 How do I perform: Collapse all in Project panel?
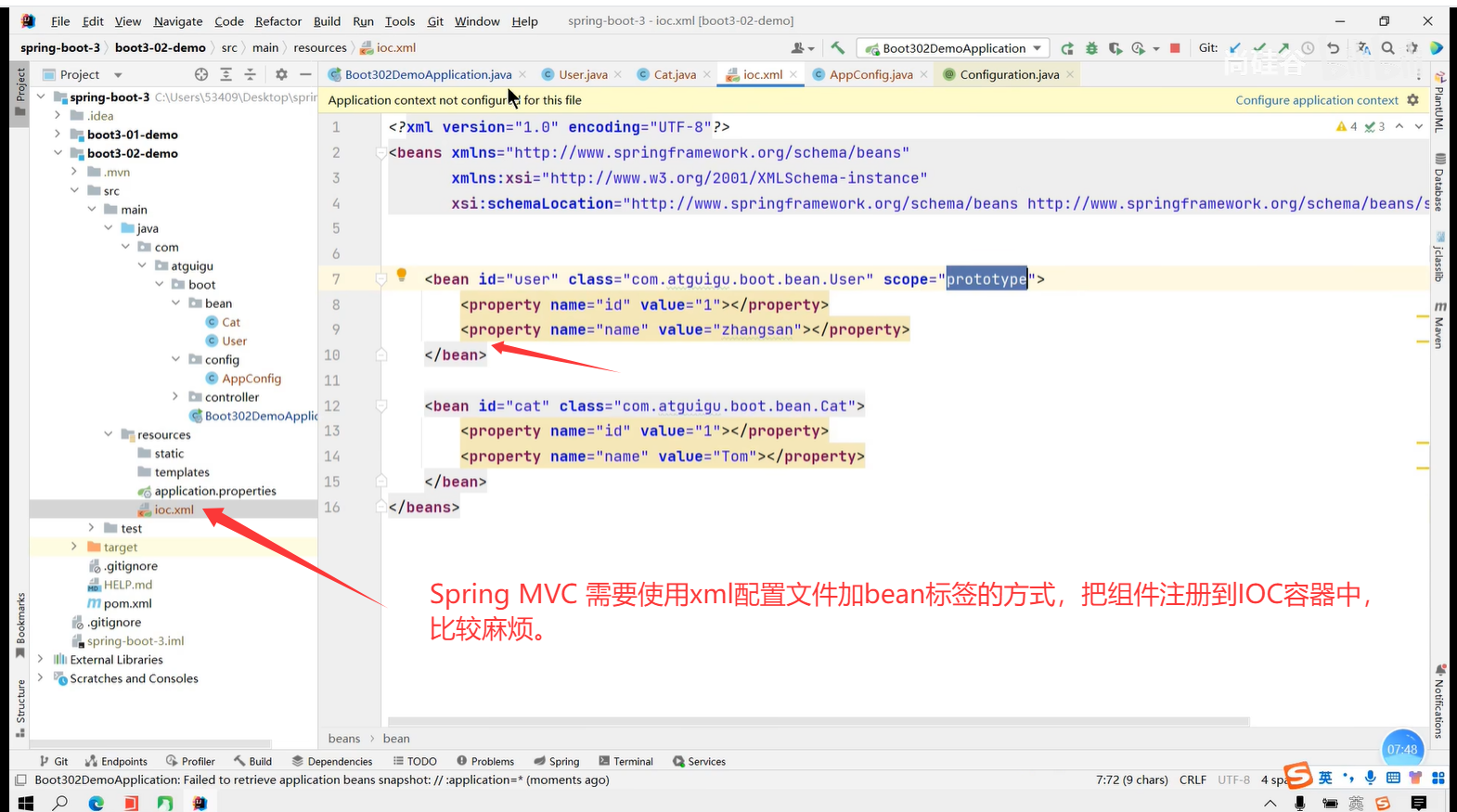click(250, 74)
